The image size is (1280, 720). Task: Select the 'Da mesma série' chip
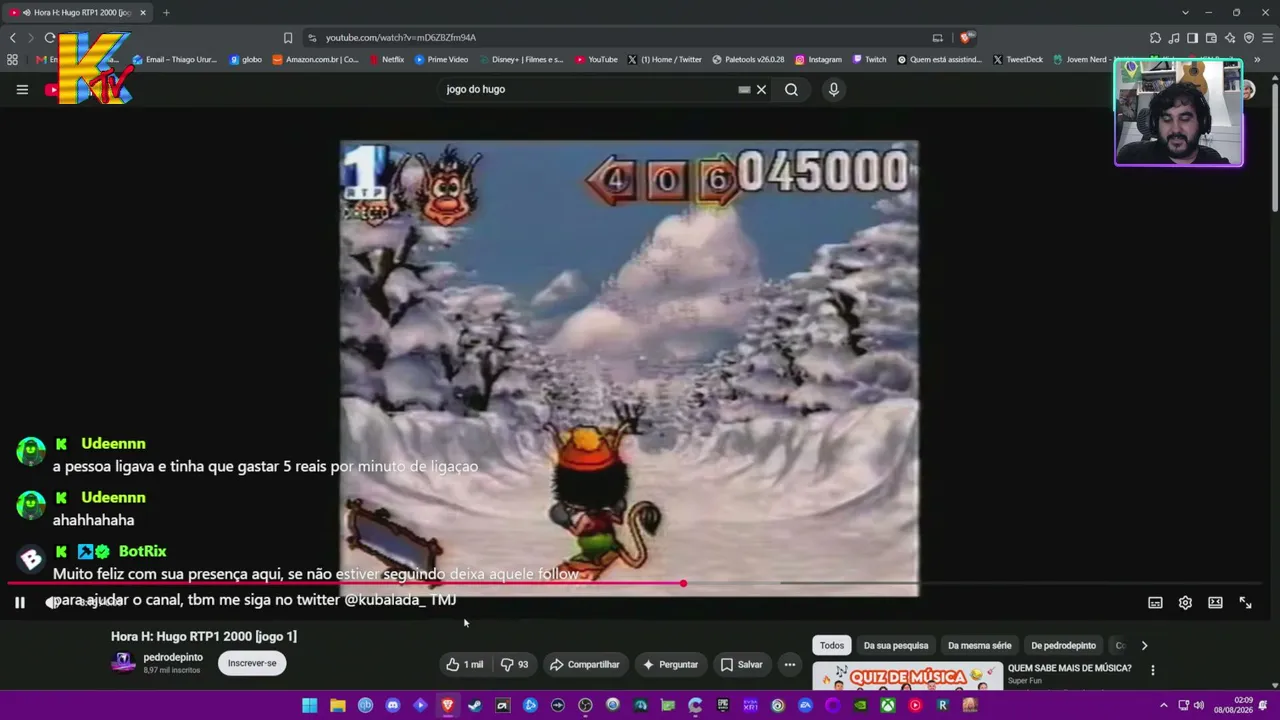(x=979, y=645)
